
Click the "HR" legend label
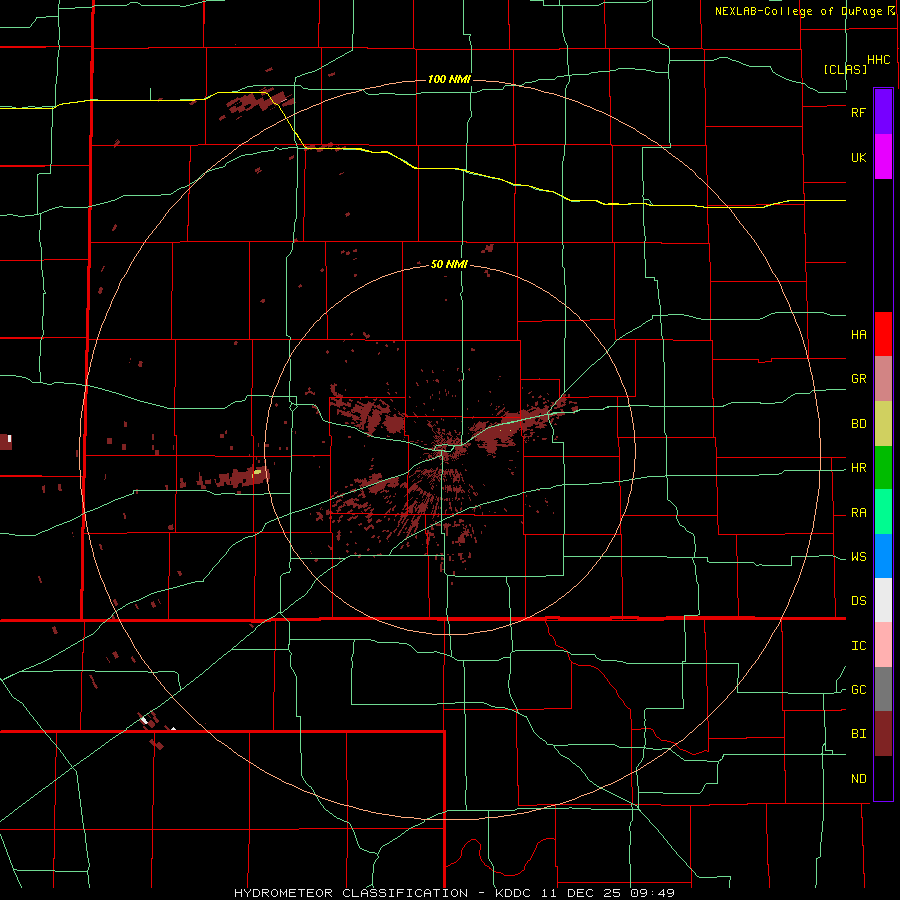pyautogui.click(x=858, y=468)
